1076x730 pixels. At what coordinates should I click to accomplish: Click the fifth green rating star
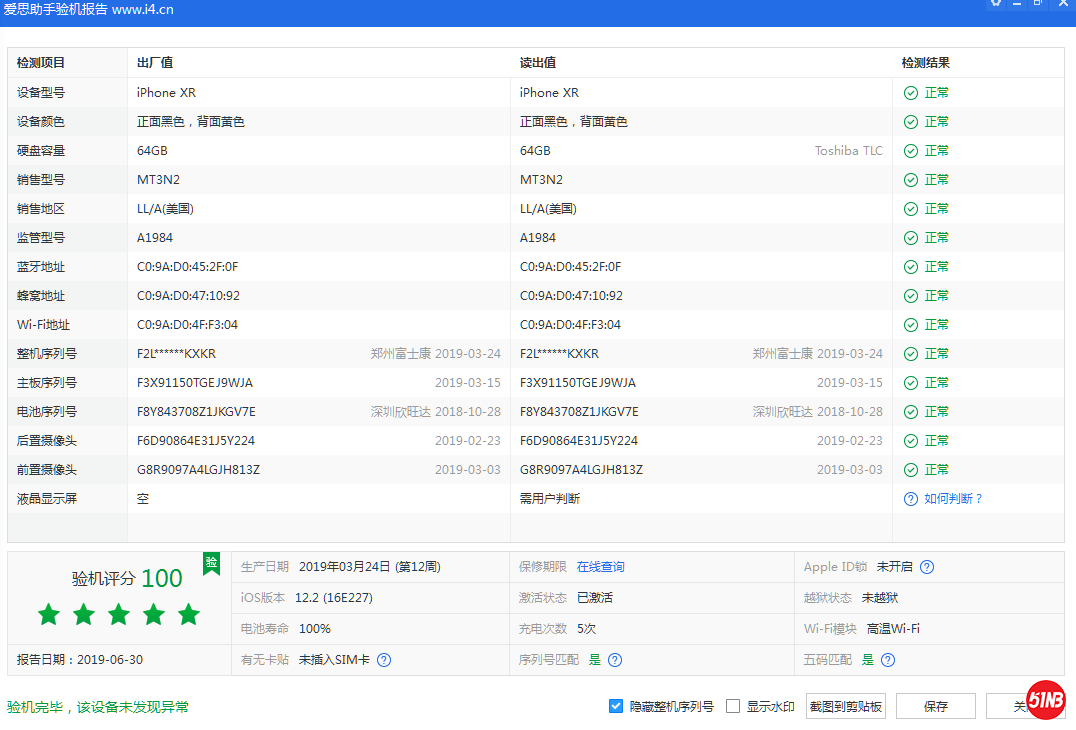189,614
